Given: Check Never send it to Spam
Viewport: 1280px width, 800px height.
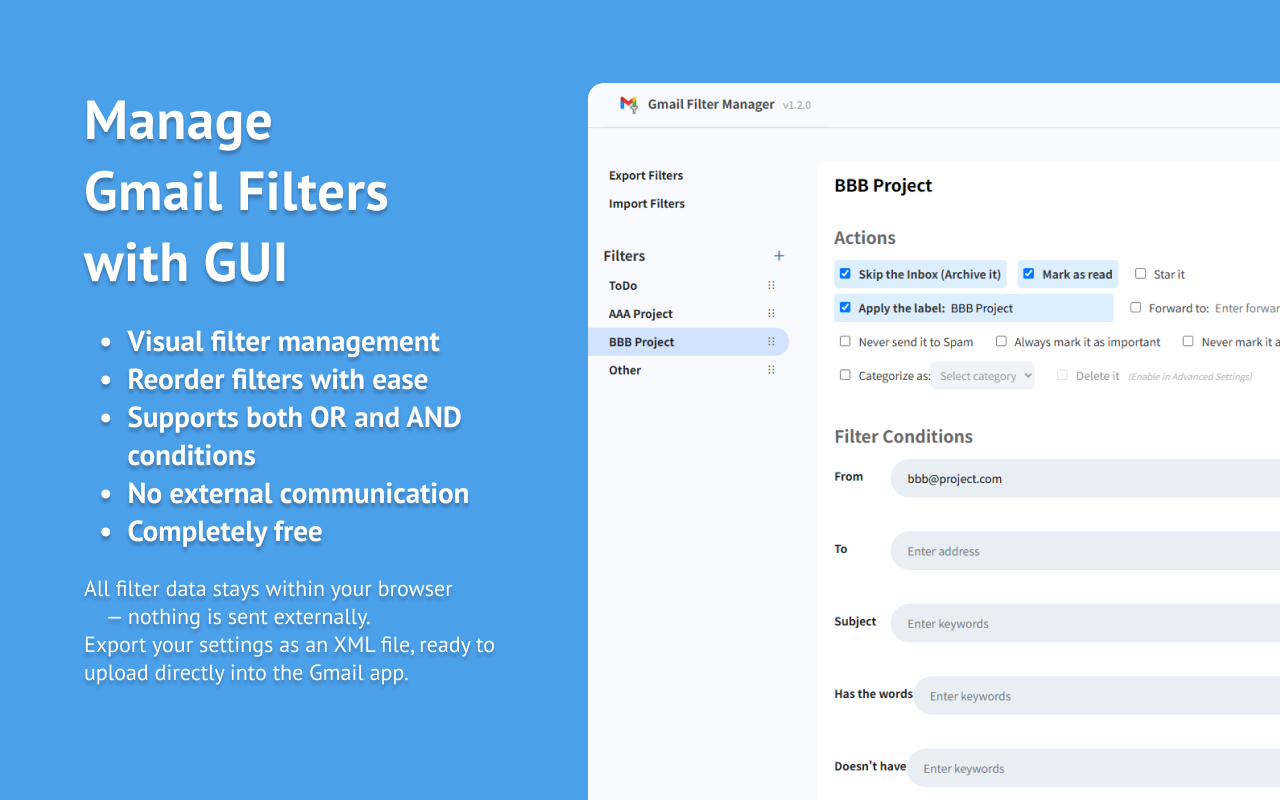Looking at the screenshot, I should [845, 341].
